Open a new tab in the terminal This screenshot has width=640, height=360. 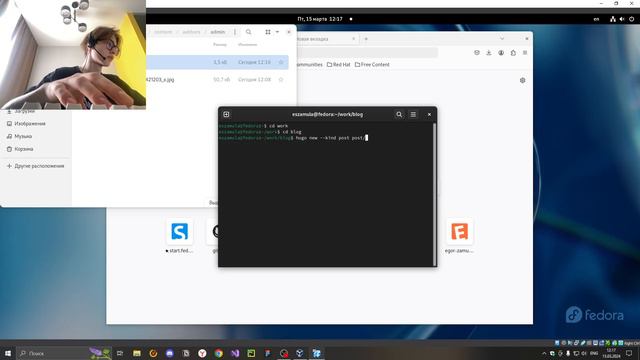pyautogui.click(x=226, y=114)
